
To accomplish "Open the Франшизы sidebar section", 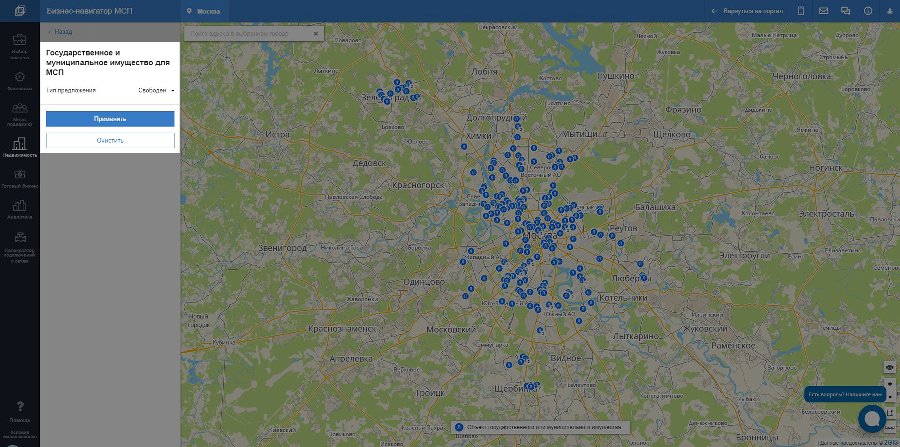I will click(20, 81).
